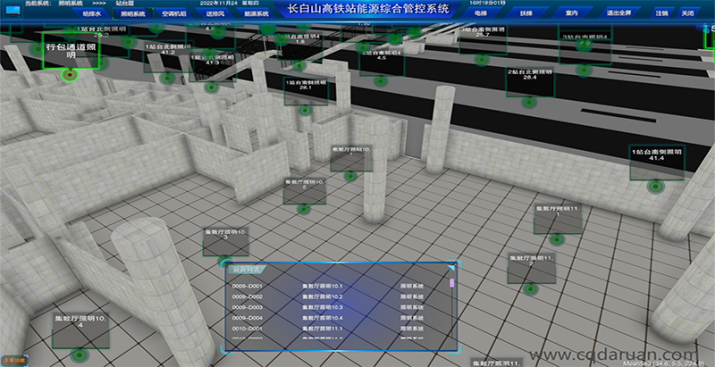This screenshot has width=715, height=368.
Task: Click the orange button in the bottom-left corner
Action: click(8, 361)
